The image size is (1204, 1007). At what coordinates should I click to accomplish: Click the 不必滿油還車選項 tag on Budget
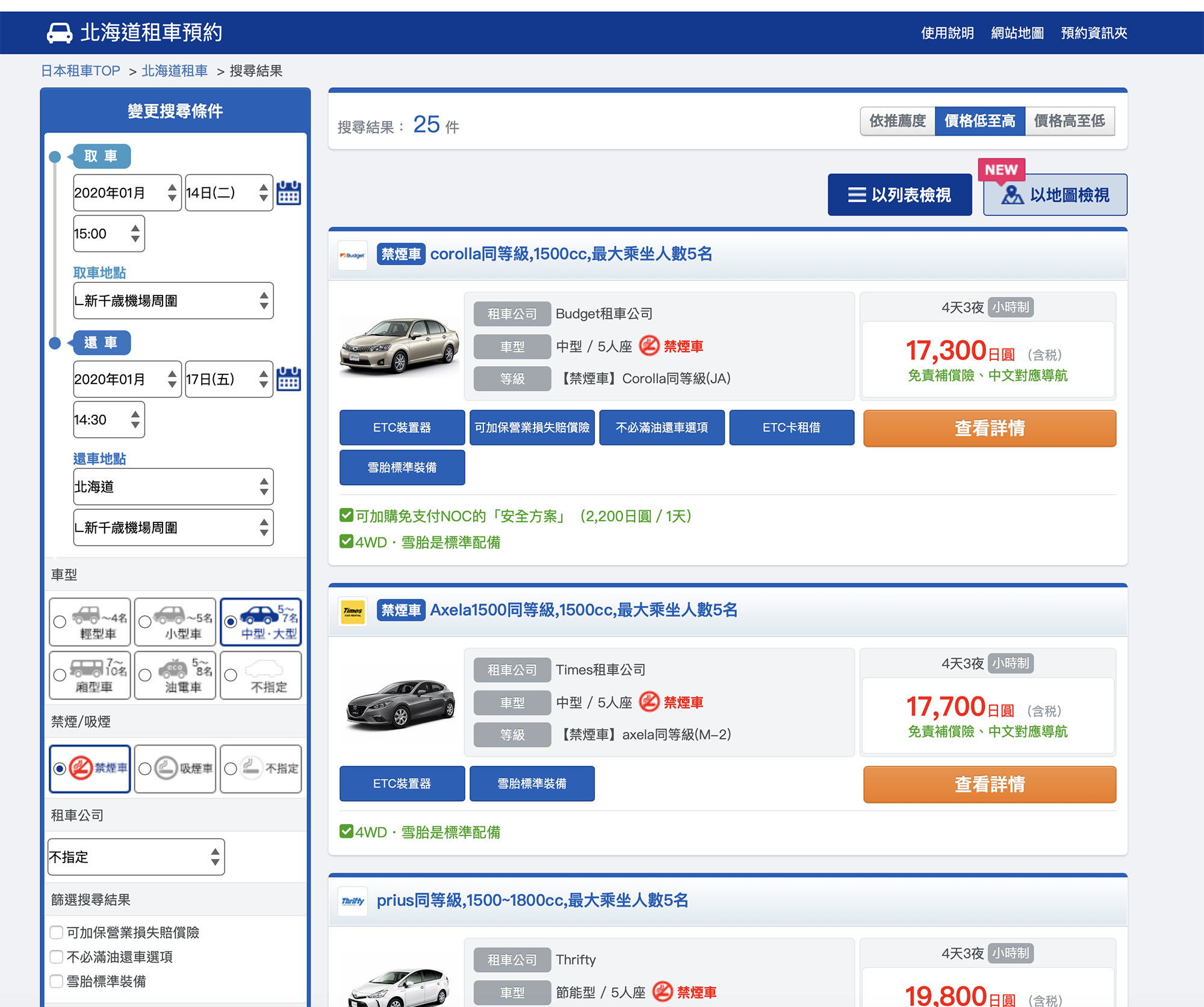[x=662, y=427]
